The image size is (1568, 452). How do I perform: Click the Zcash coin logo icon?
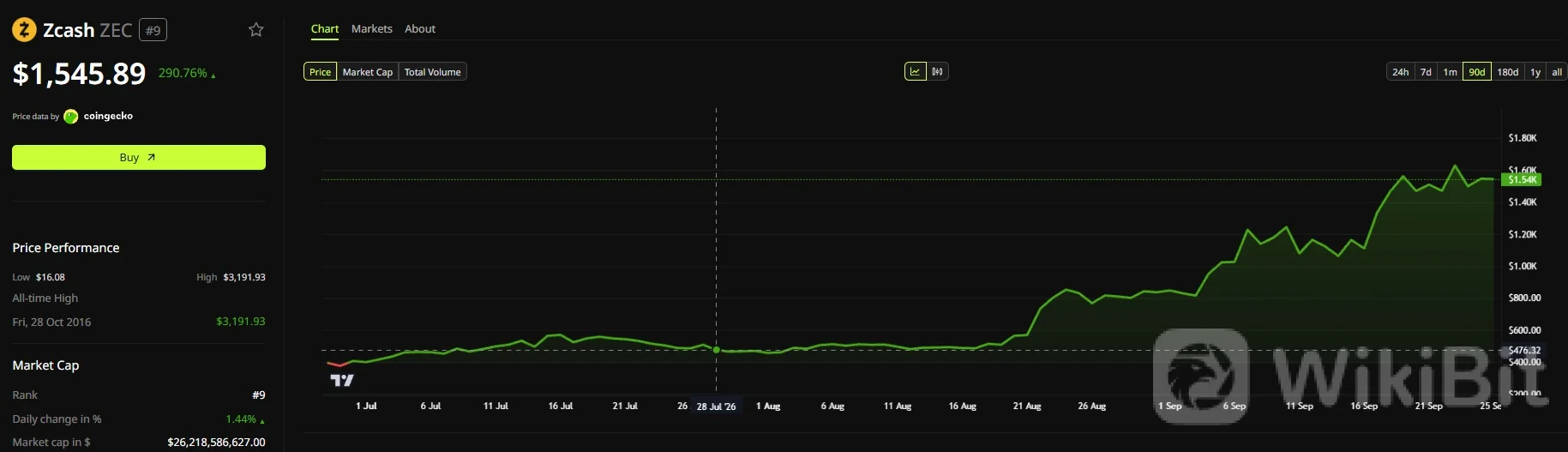pyautogui.click(x=24, y=30)
